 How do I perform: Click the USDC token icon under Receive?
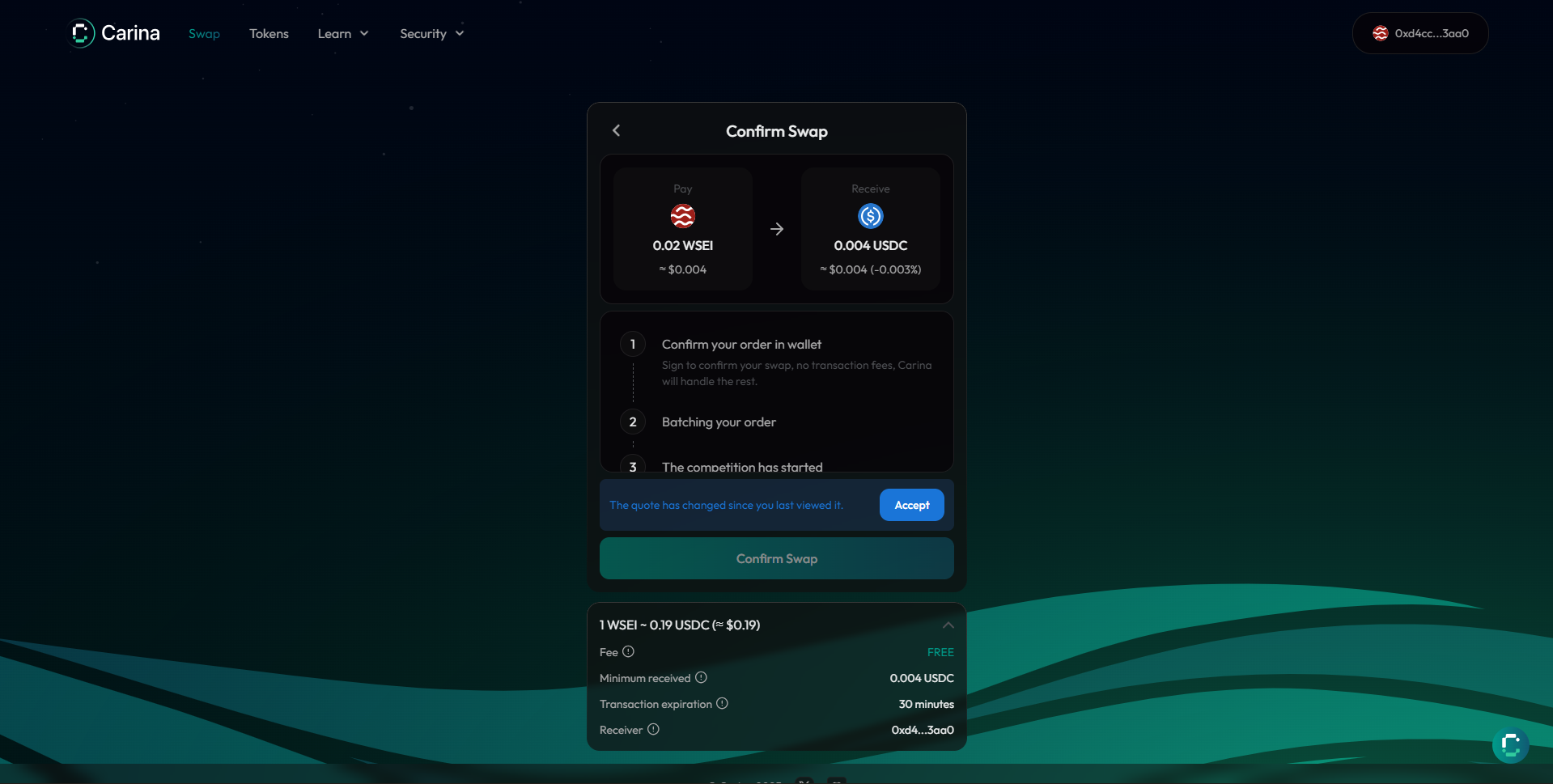point(870,216)
